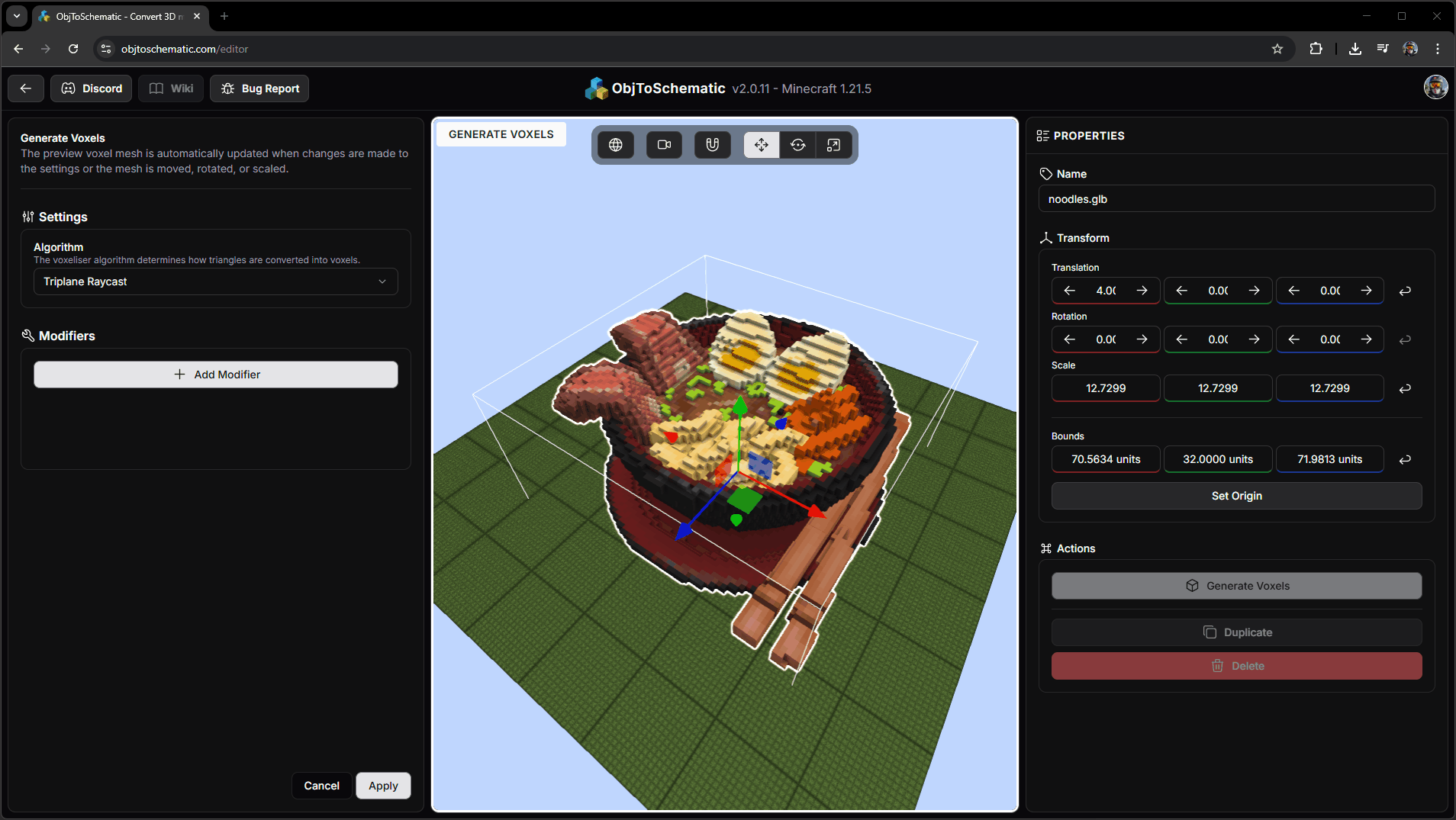The height and width of the screenshot is (820, 1456).
Task: Increase Translation Z with right arrow
Action: point(1366,291)
